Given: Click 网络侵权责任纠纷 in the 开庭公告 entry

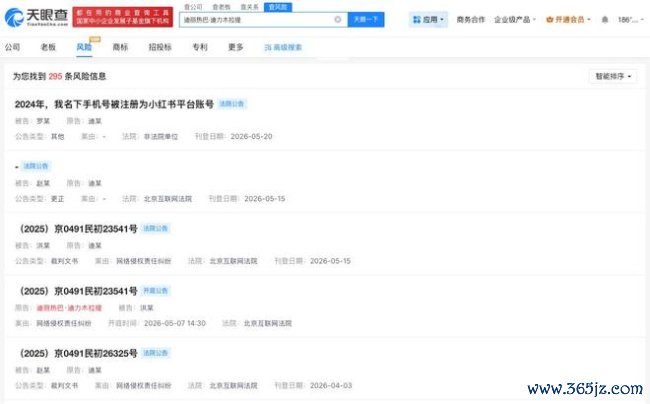Looking at the screenshot, I should click(63, 323).
